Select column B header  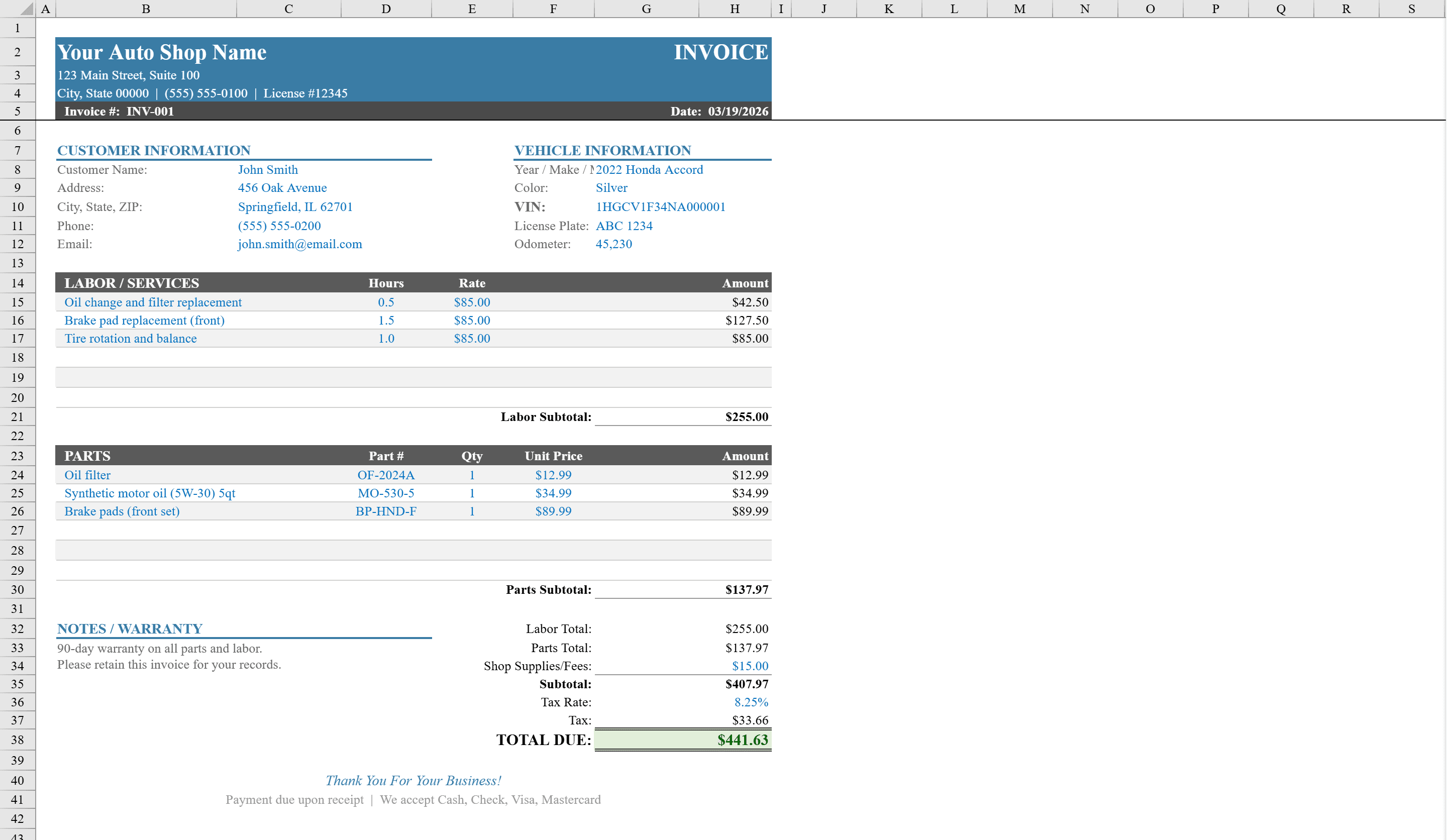[146, 9]
